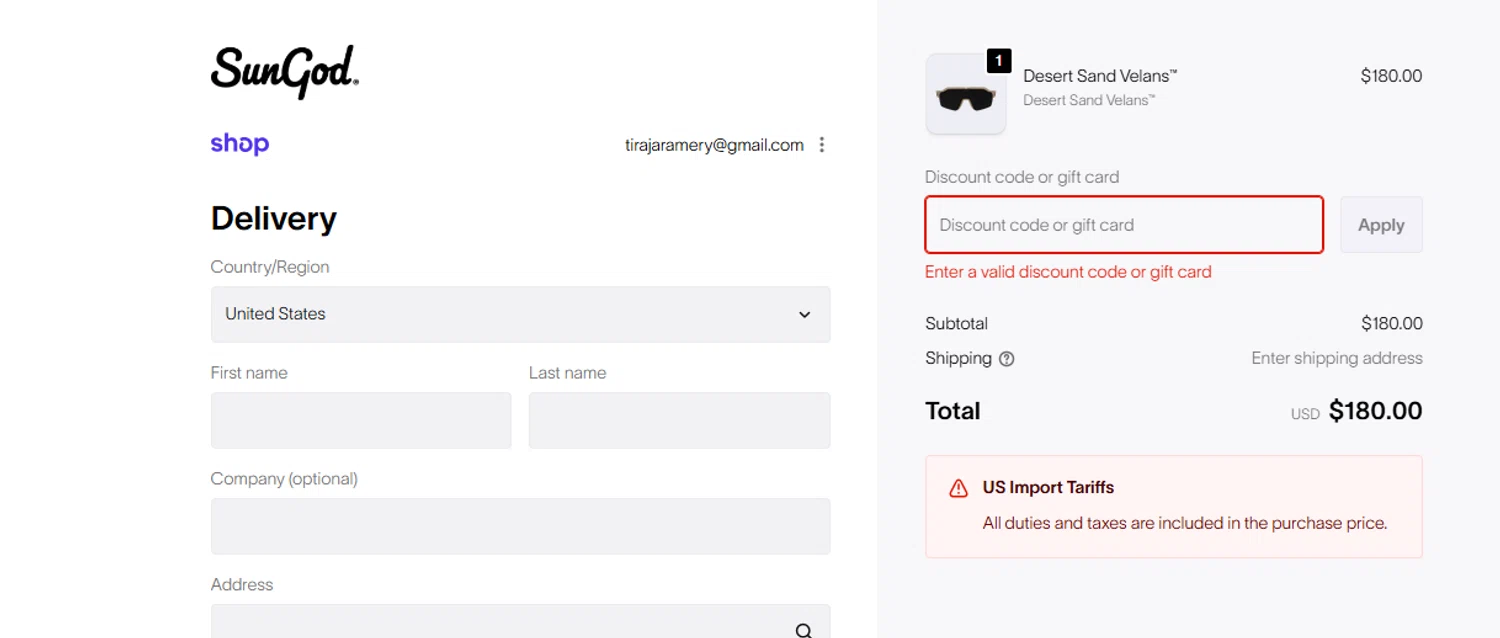Click the US Import Tariffs warning icon
Image resolution: width=1500 pixels, height=638 pixels.
[958, 488]
